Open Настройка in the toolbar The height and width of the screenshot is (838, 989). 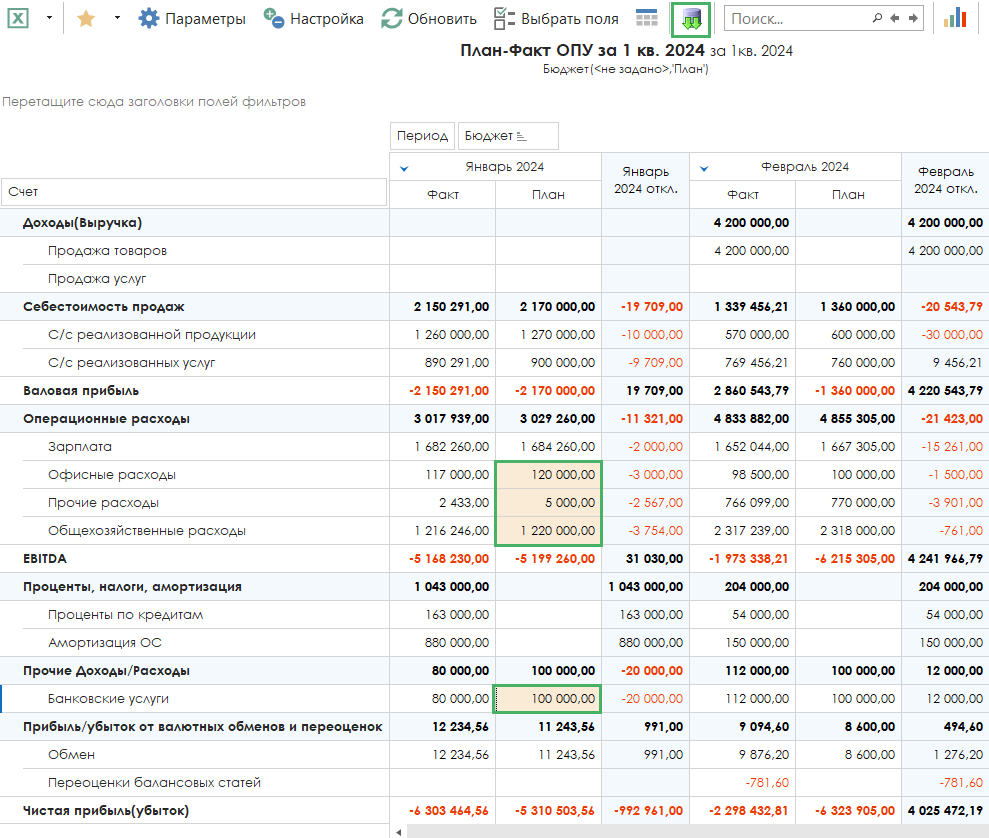tap(313, 18)
